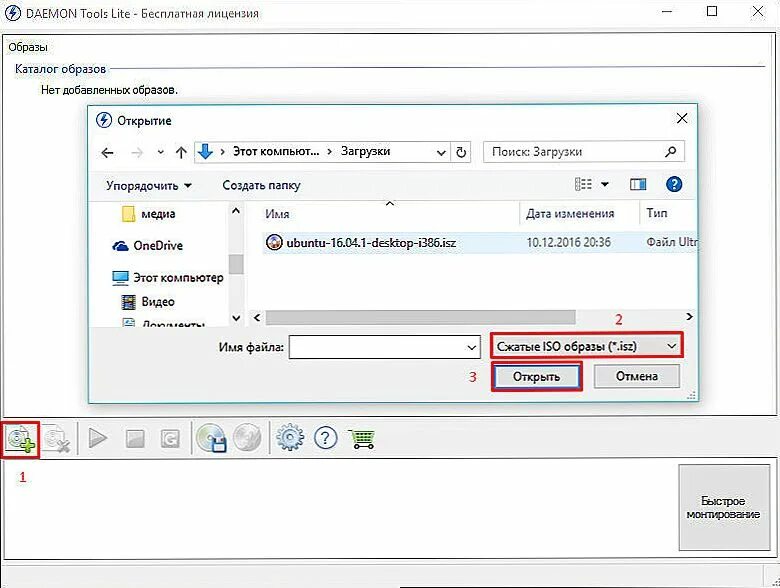Viewport: 780px width, 588px height.
Task: Expand the view options dropdown arrow
Action: 605,185
